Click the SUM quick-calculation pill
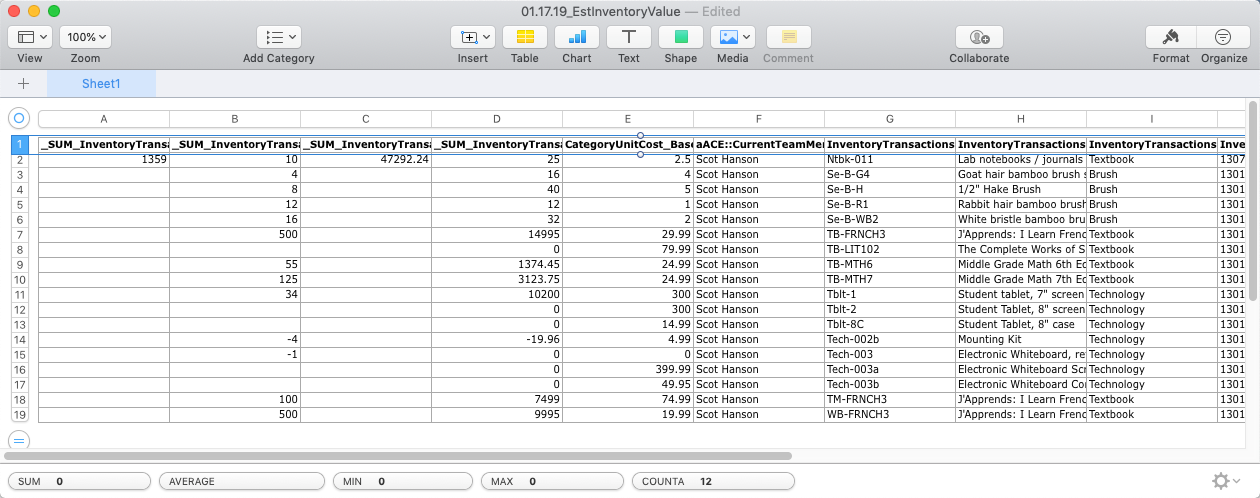Screen dimensions: 1260x498 [x=79, y=481]
